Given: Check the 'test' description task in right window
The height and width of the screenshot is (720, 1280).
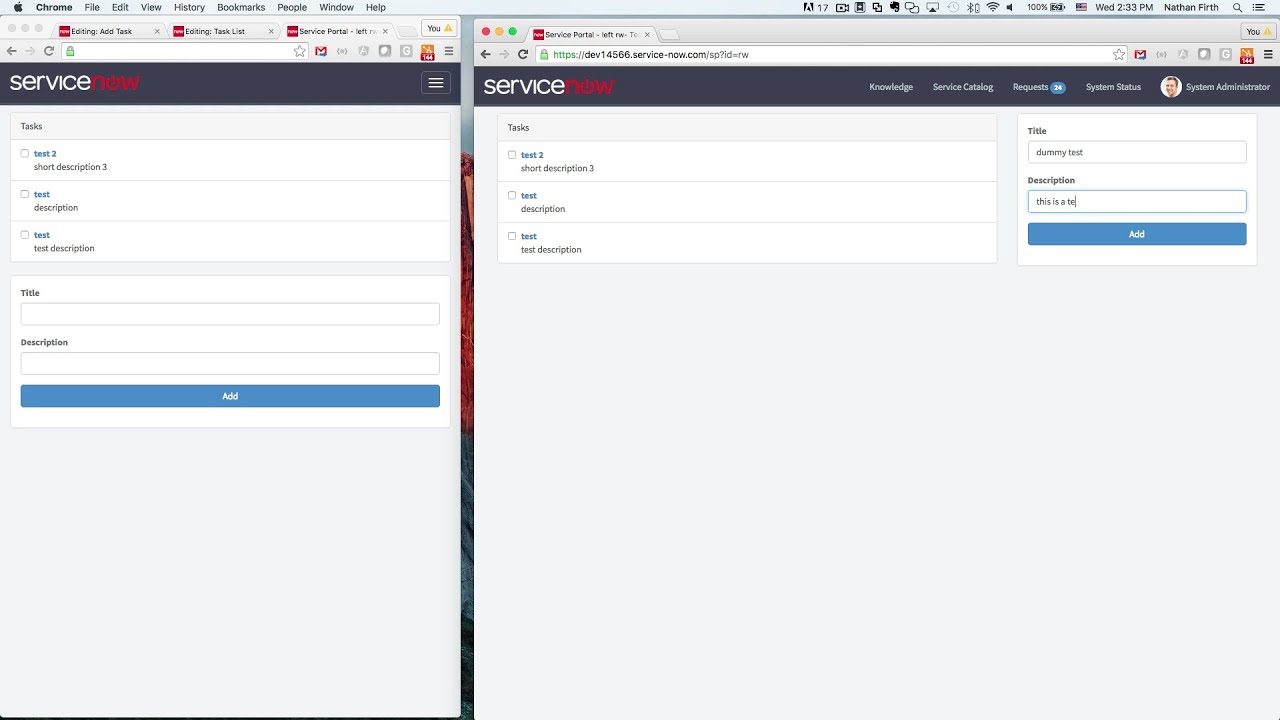Looking at the screenshot, I should tap(512, 195).
